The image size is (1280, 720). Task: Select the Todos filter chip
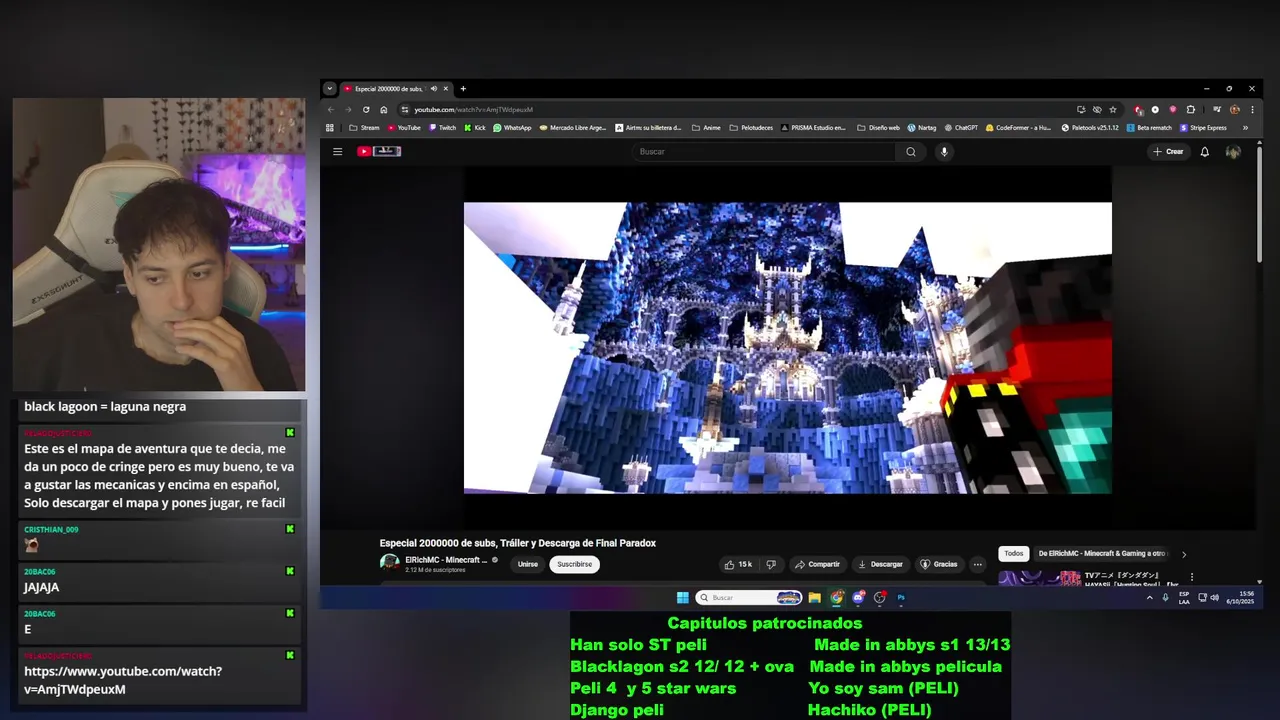click(1014, 554)
